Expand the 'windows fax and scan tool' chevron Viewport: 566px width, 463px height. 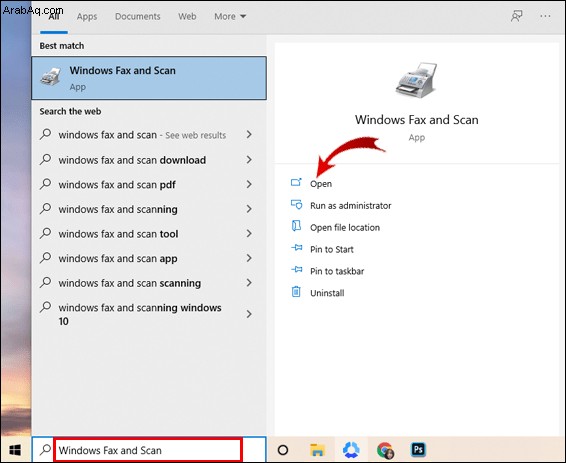249,233
